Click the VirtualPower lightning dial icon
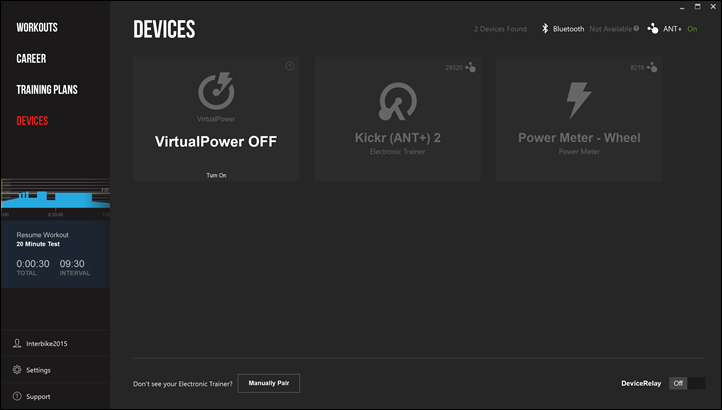Viewport: 722px width, 410px height. click(216, 90)
